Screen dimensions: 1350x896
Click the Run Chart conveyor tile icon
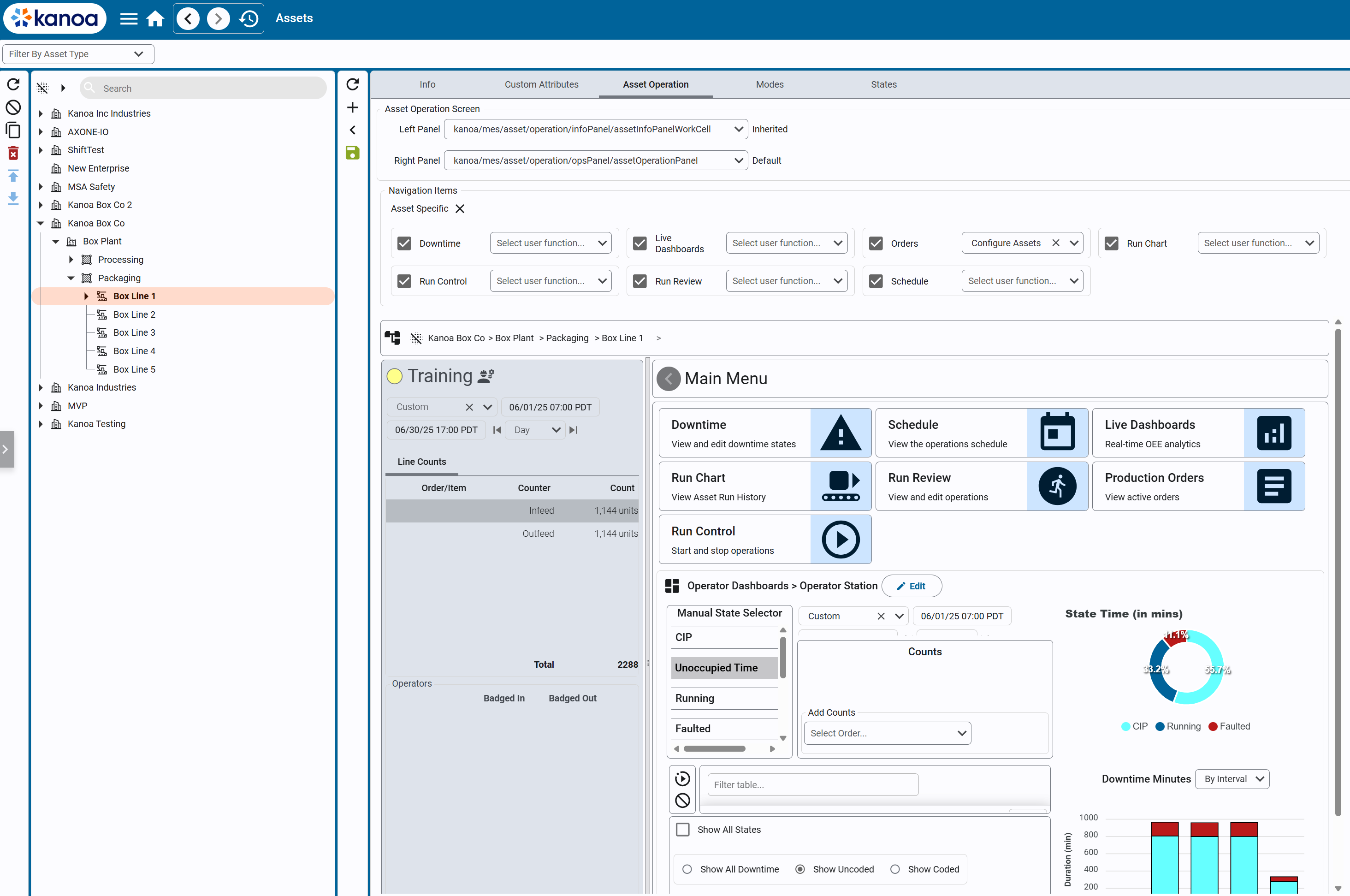point(841,487)
